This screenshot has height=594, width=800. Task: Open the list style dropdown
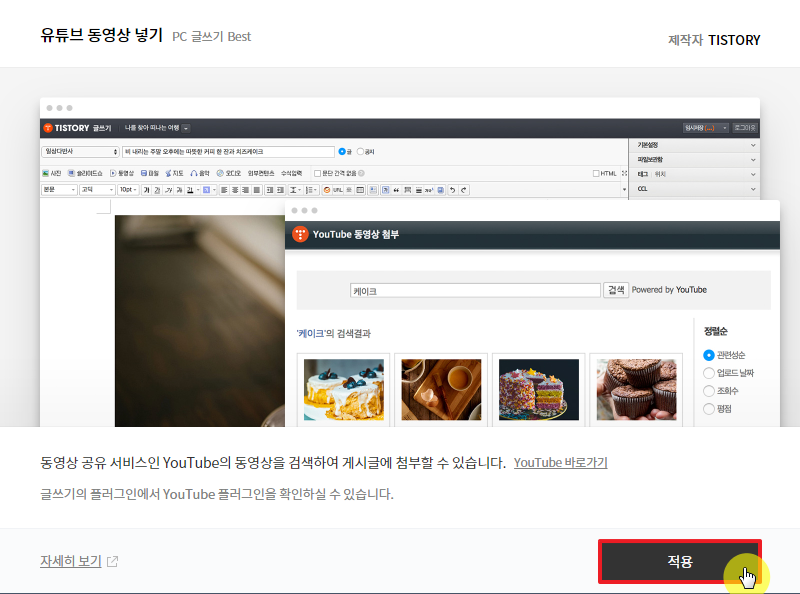click(311, 190)
